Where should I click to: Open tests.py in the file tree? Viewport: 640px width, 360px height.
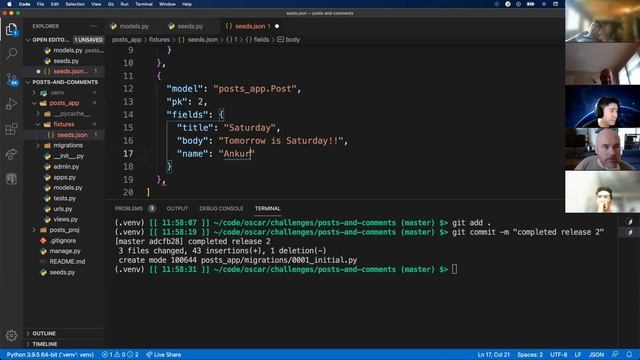(x=64, y=198)
